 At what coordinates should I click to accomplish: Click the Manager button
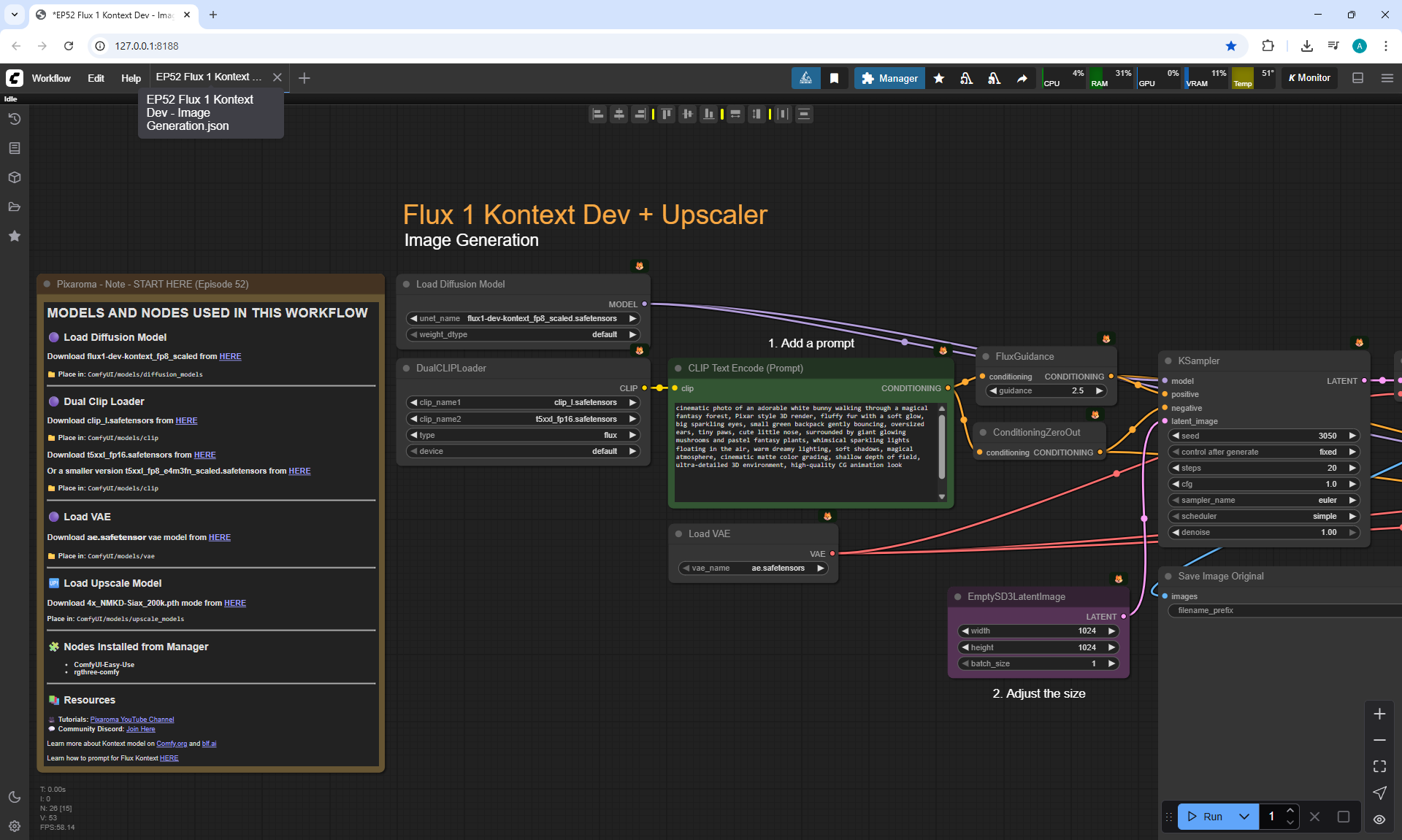889,78
